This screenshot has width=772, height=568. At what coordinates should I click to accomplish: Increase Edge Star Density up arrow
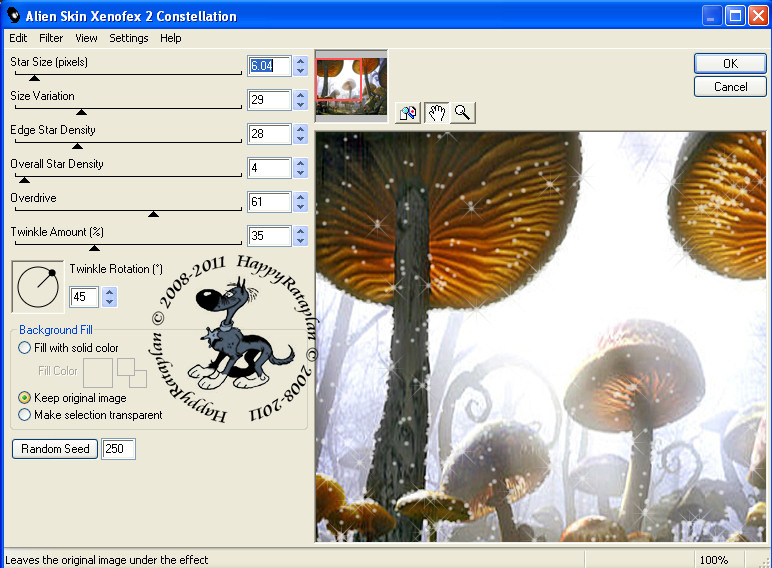tap(300, 128)
